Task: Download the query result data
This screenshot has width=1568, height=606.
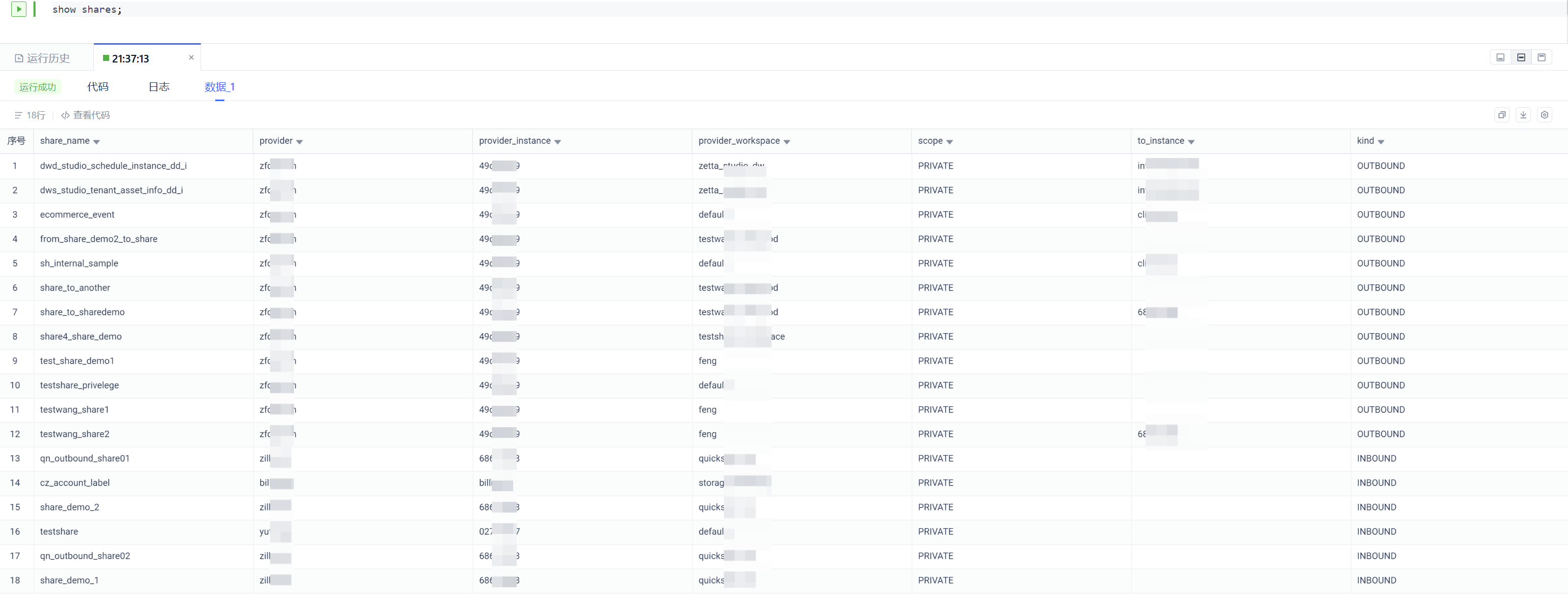Action: point(1523,115)
